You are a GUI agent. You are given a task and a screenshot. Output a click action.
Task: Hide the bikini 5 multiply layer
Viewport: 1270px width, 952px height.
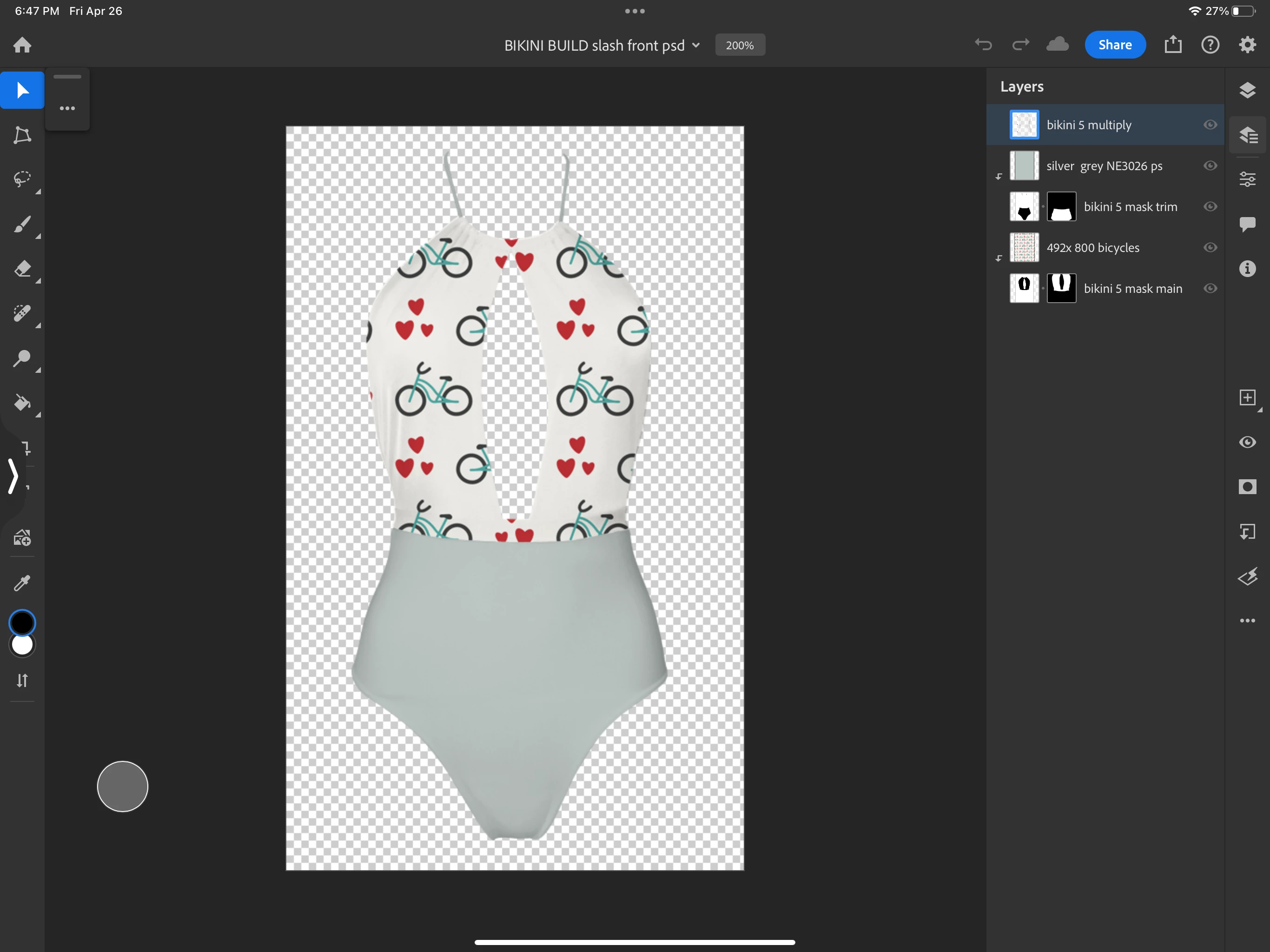point(1210,125)
